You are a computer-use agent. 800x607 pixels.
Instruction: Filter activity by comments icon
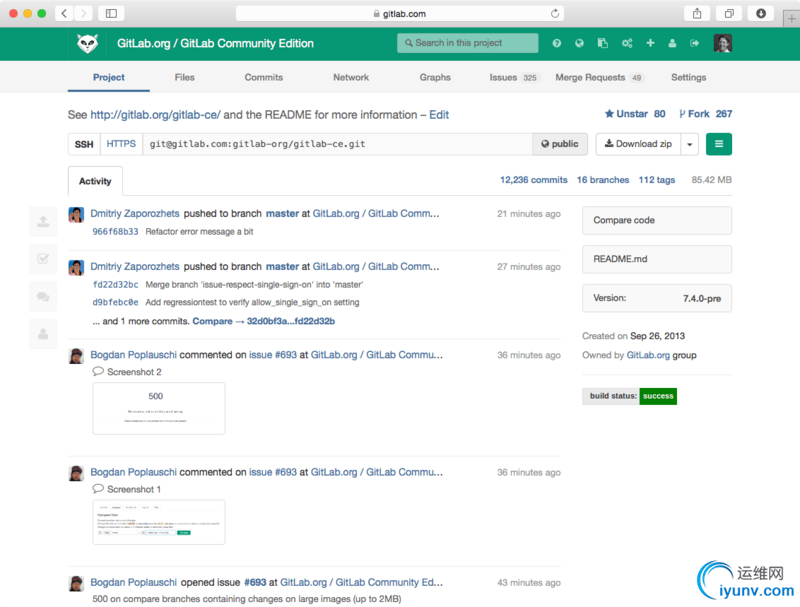click(43, 296)
